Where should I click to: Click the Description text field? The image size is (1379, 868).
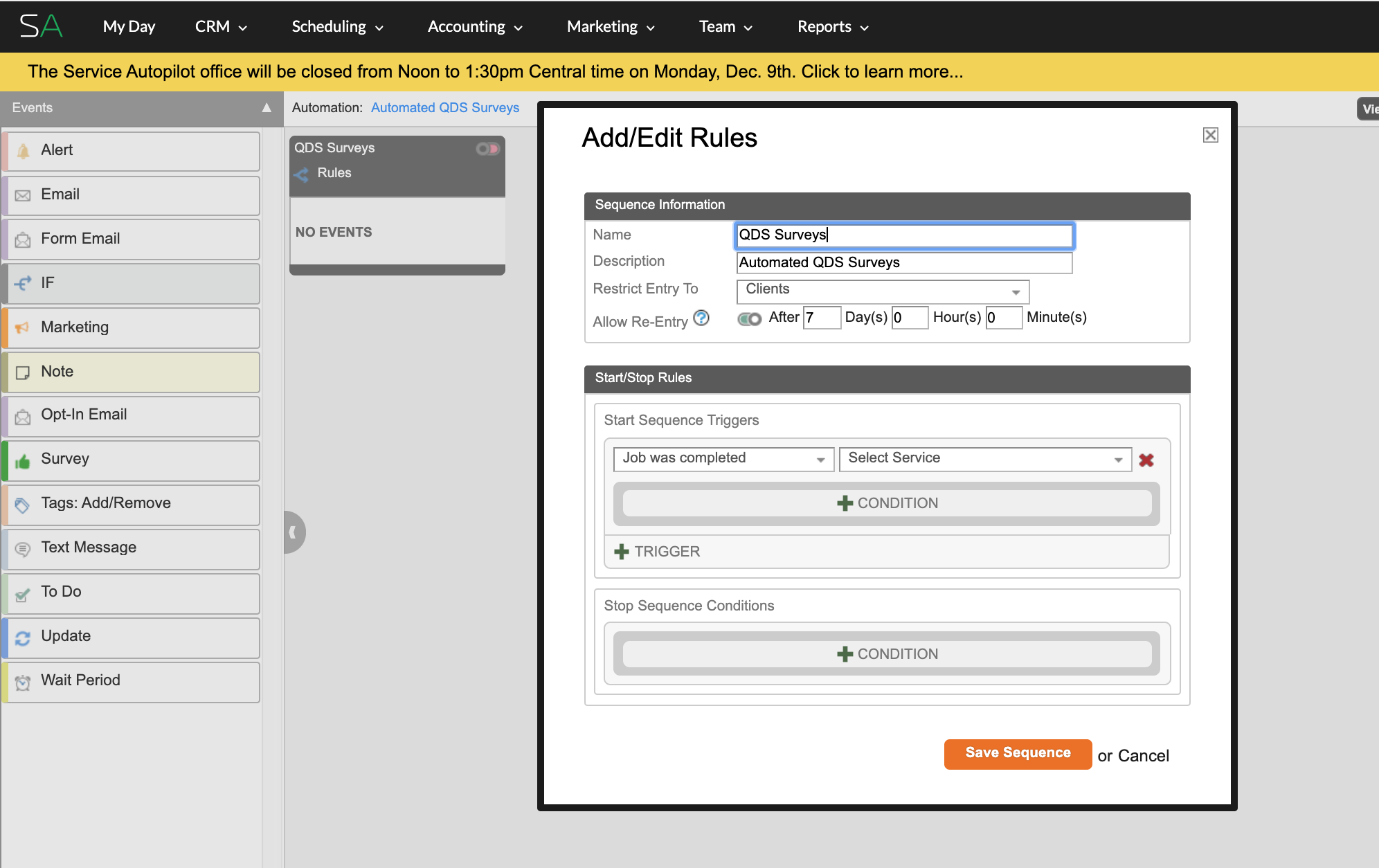[903, 263]
